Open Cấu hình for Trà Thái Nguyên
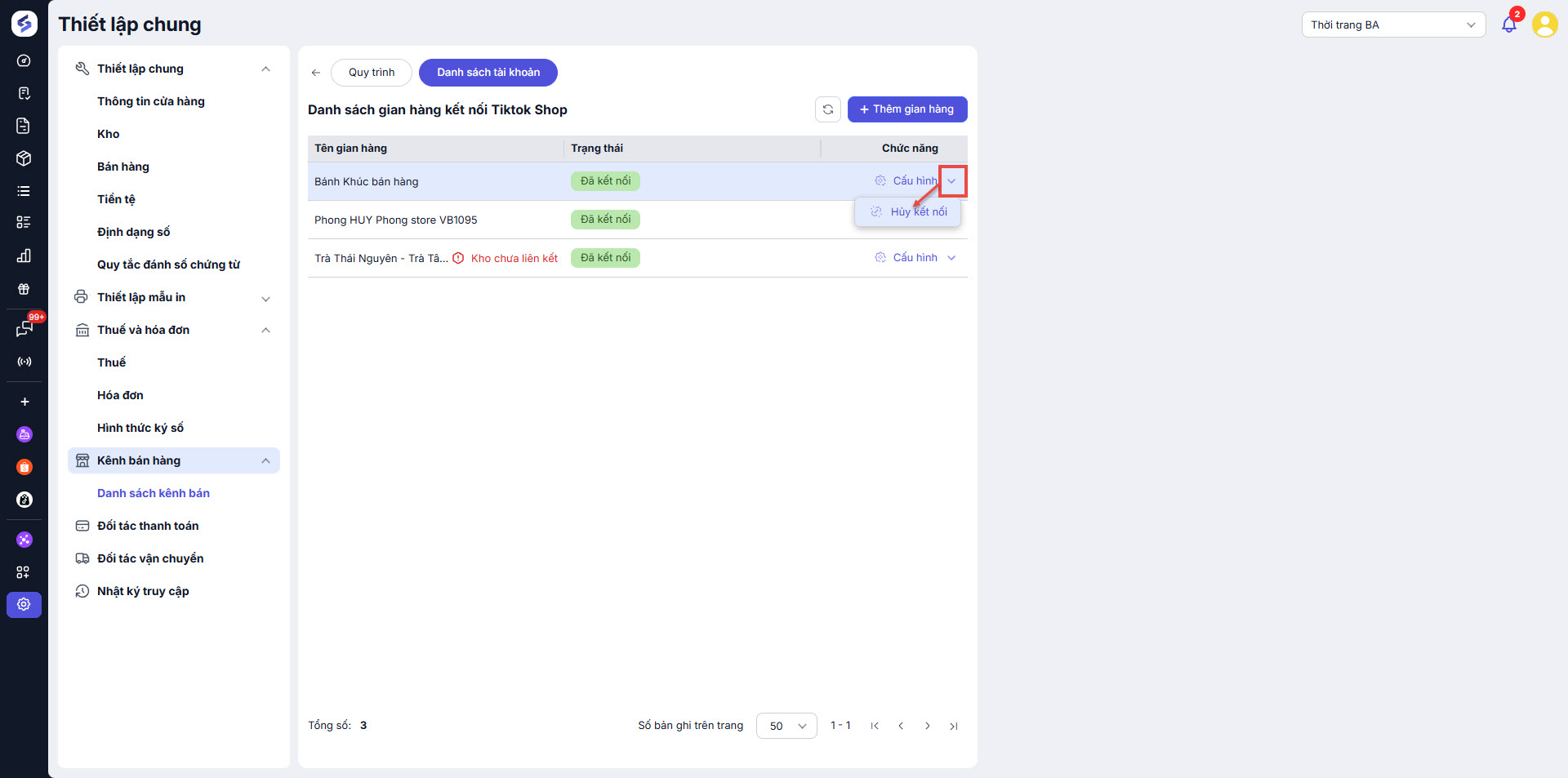 914,258
